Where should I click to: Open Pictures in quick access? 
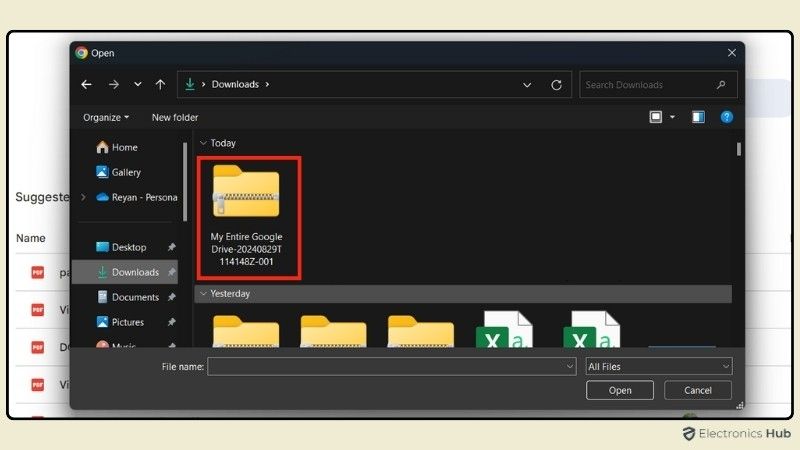(120, 322)
